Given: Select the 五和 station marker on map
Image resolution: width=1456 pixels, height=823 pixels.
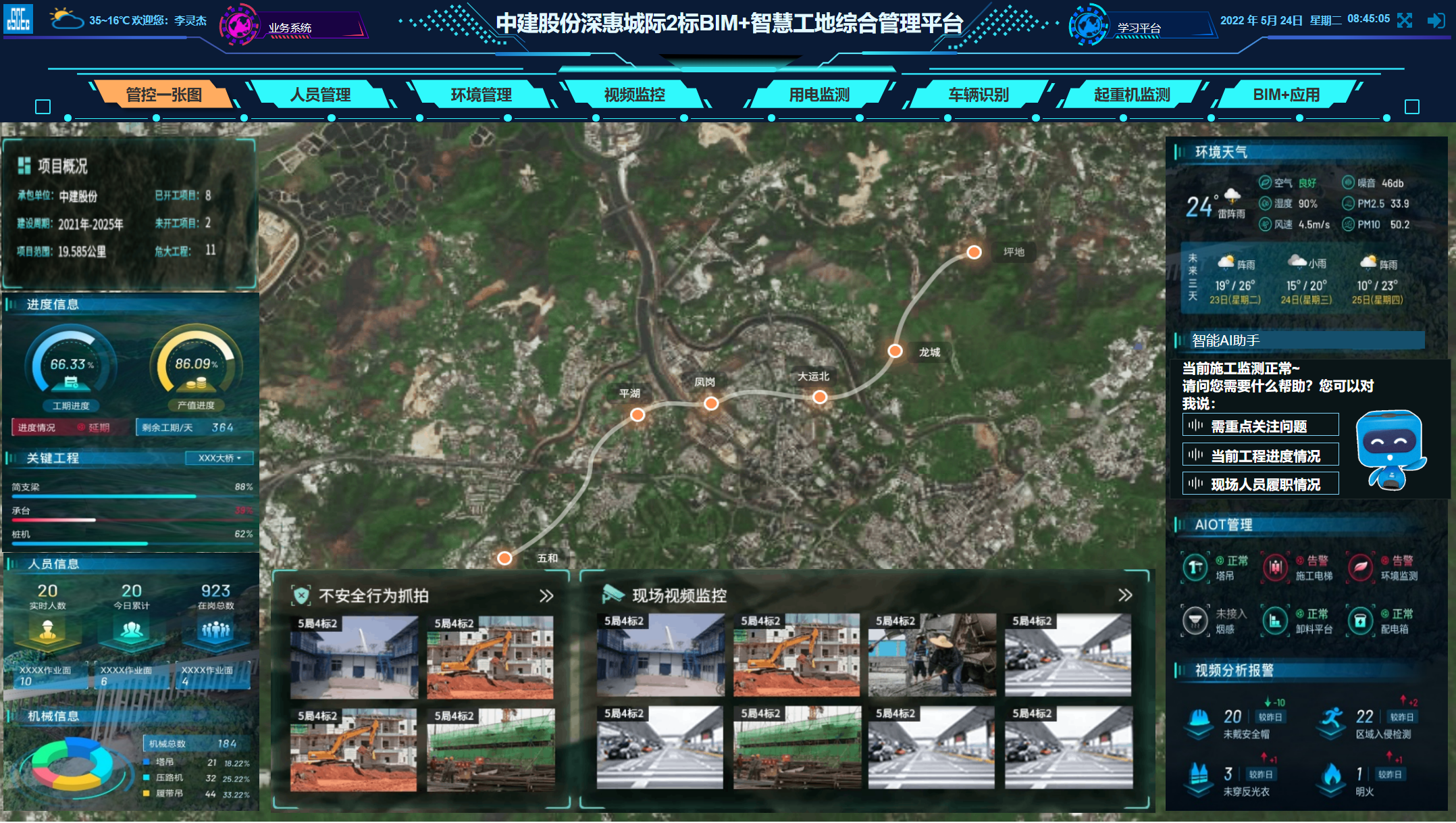Looking at the screenshot, I should (x=504, y=558).
